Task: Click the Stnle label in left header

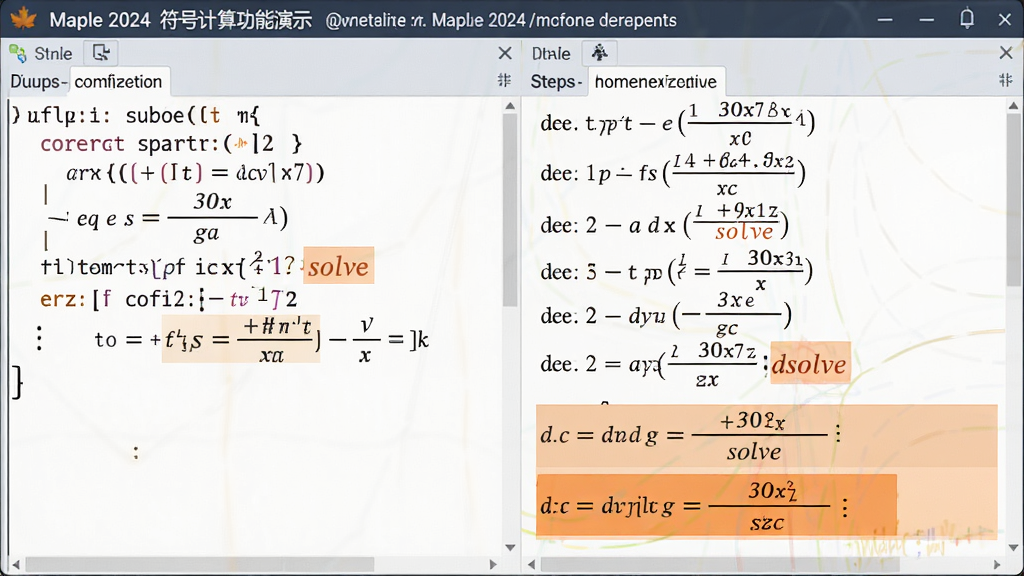Action: [x=53, y=54]
